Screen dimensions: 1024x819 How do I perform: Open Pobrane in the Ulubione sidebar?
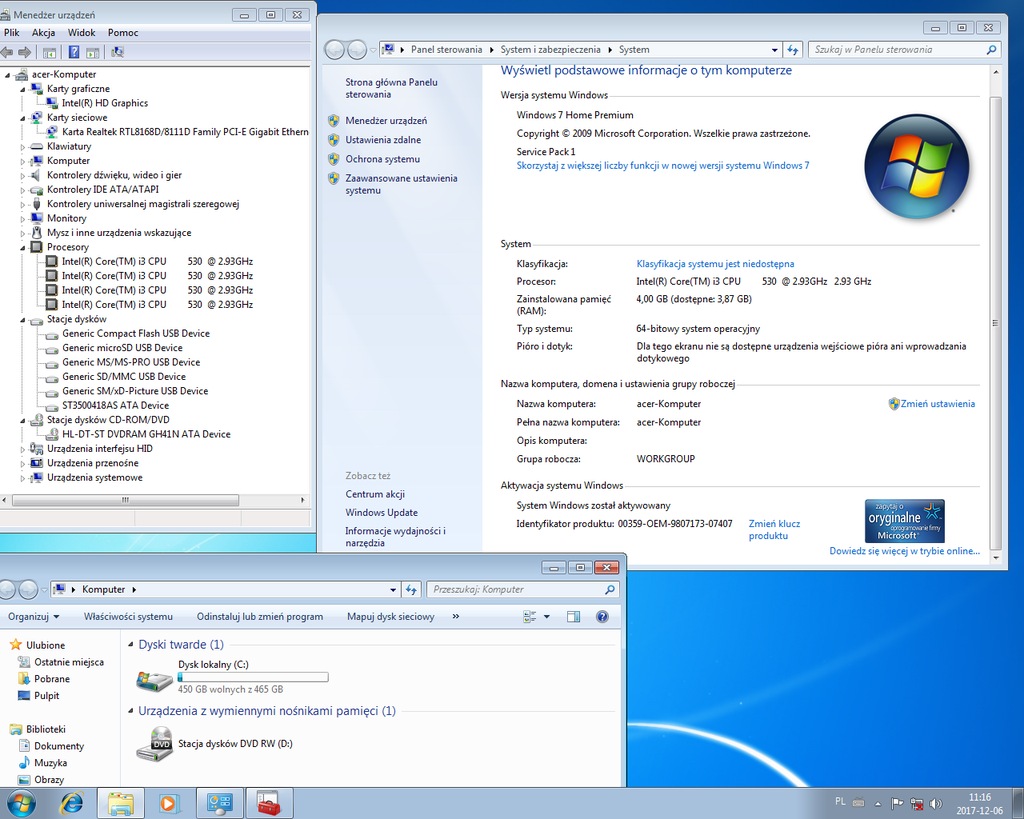point(52,679)
